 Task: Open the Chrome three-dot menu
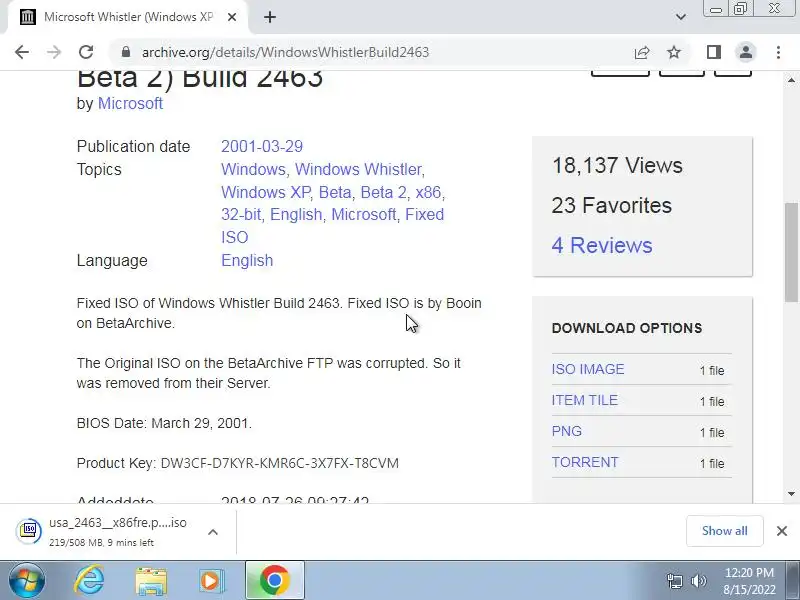click(x=778, y=52)
